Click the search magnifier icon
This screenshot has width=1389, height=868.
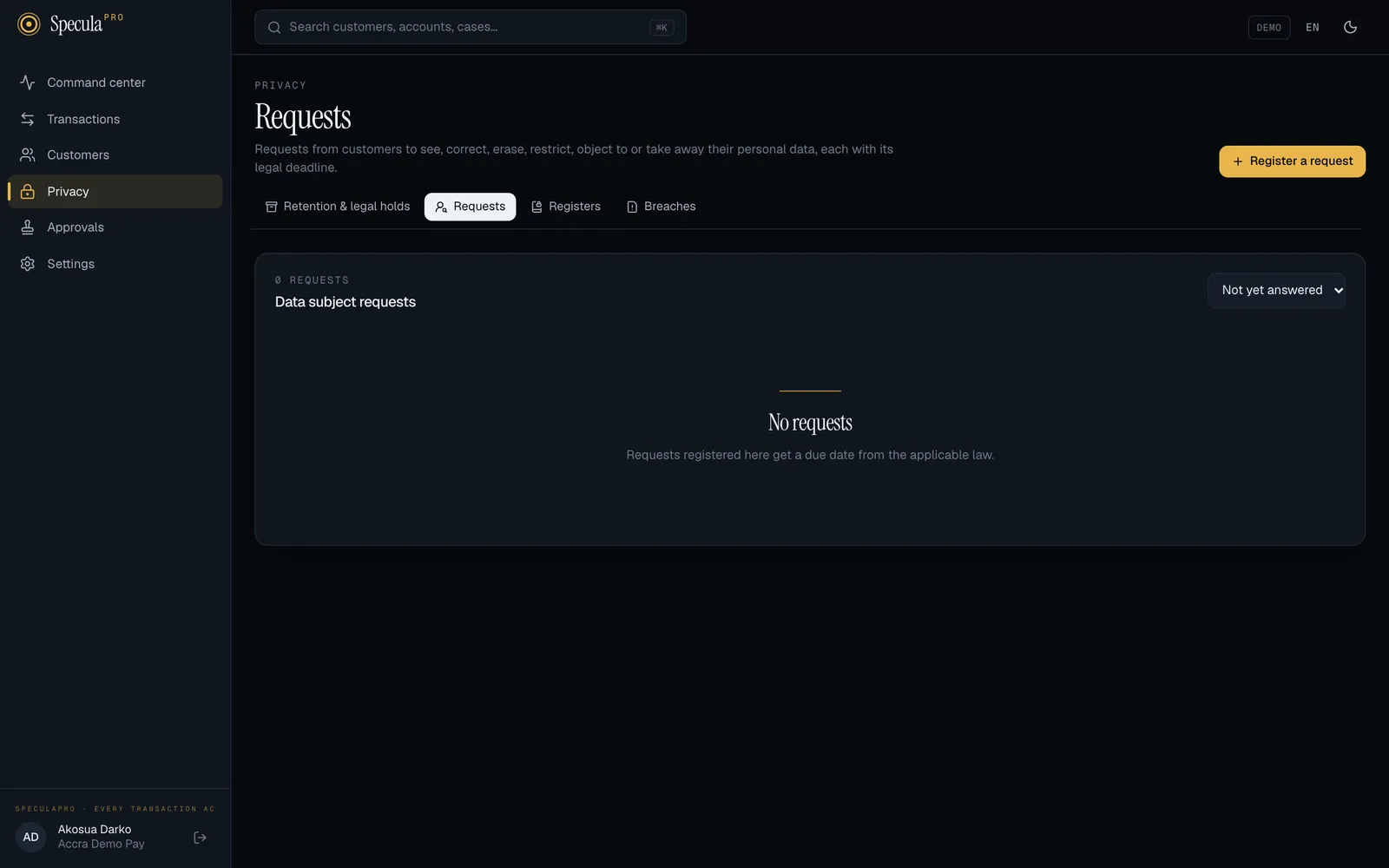tap(274, 28)
